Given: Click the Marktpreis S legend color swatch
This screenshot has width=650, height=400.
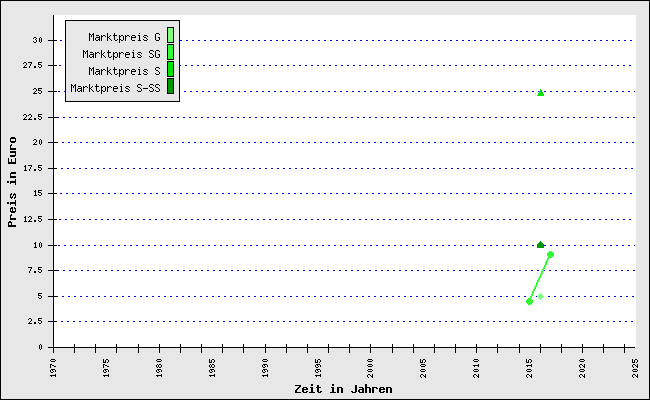Looking at the screenshot, I should pos(170,69).
